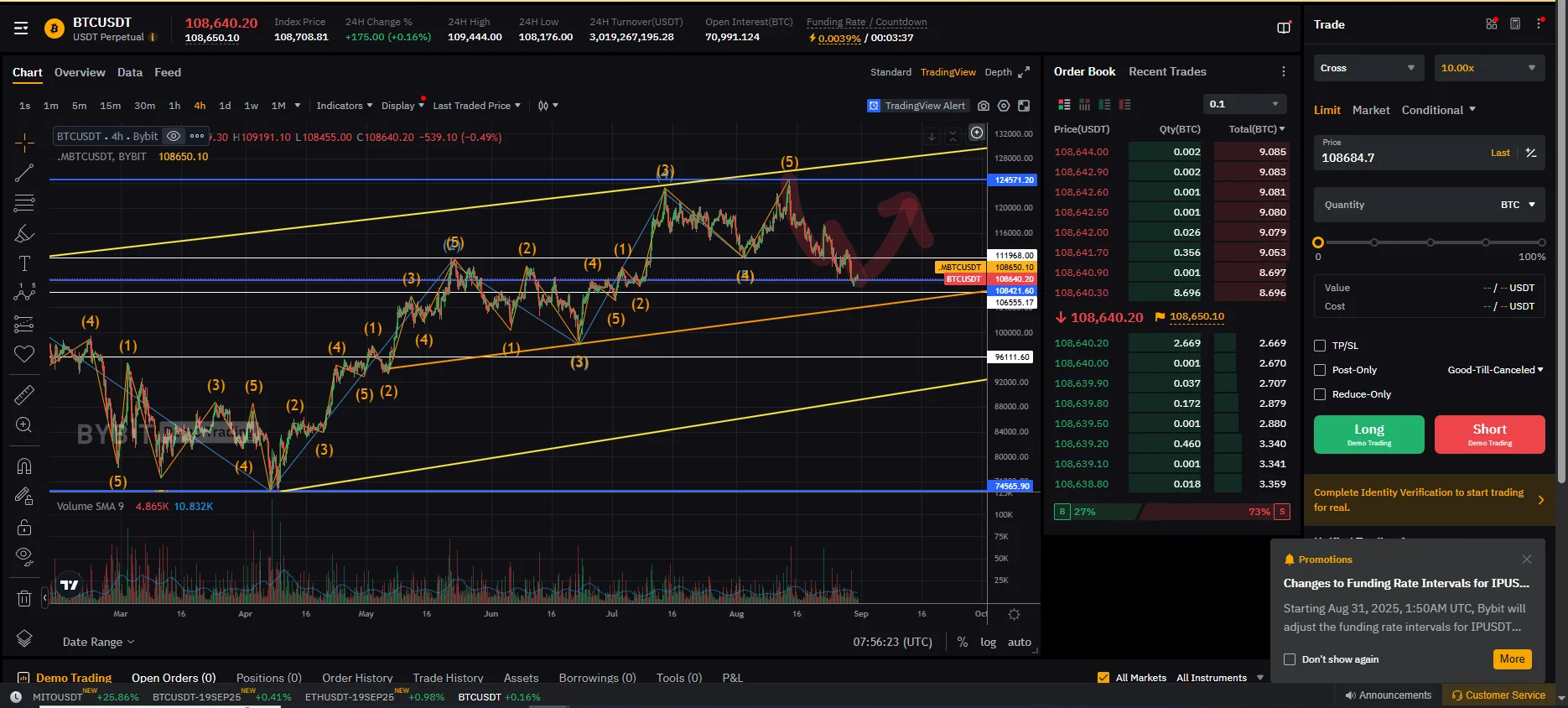The height and width of the screenshot is (708, 1568).
Task: Open the Cross margin mode dropdown
Action: click(x=1368, y=68)
